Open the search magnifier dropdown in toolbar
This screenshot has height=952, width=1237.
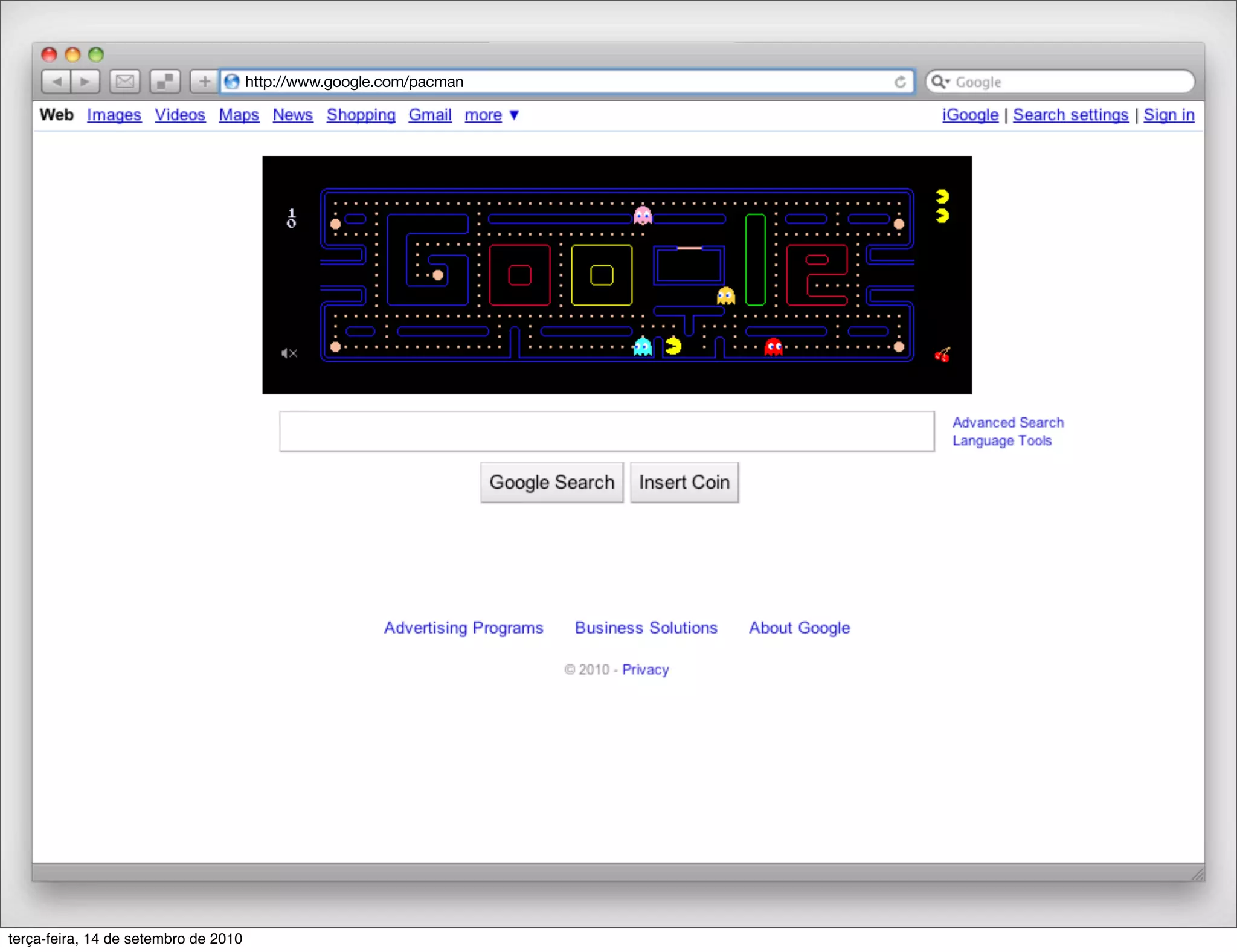pos(940,82)
